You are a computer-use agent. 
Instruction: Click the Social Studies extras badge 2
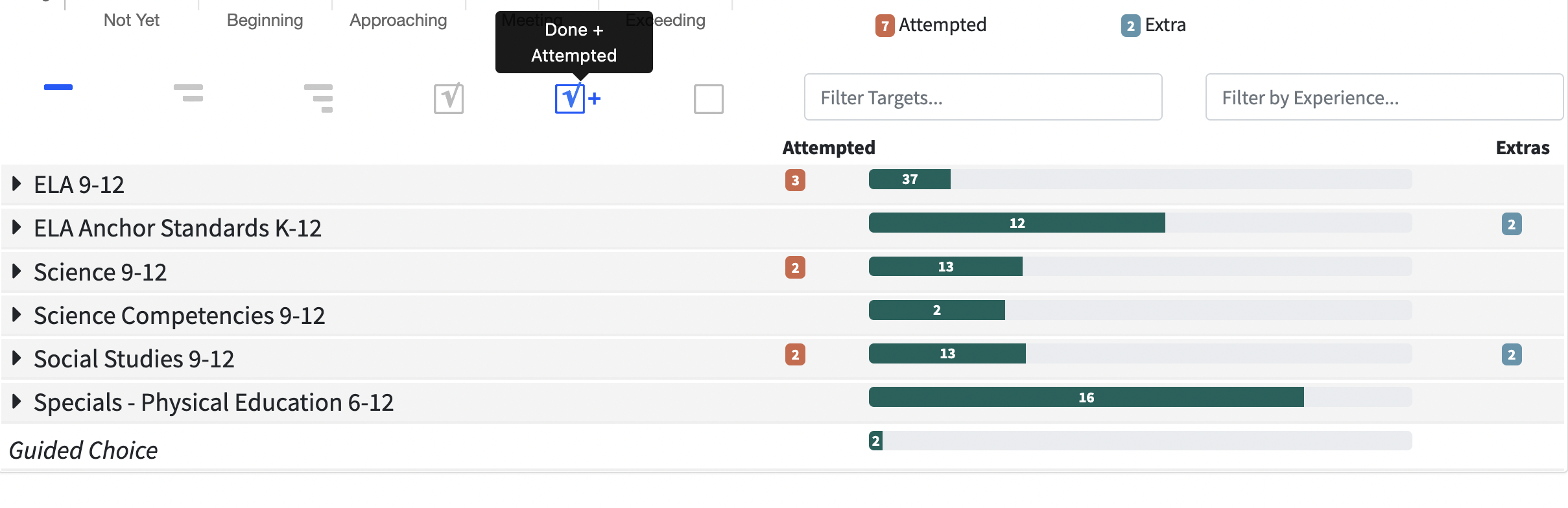pos(1512,354)
